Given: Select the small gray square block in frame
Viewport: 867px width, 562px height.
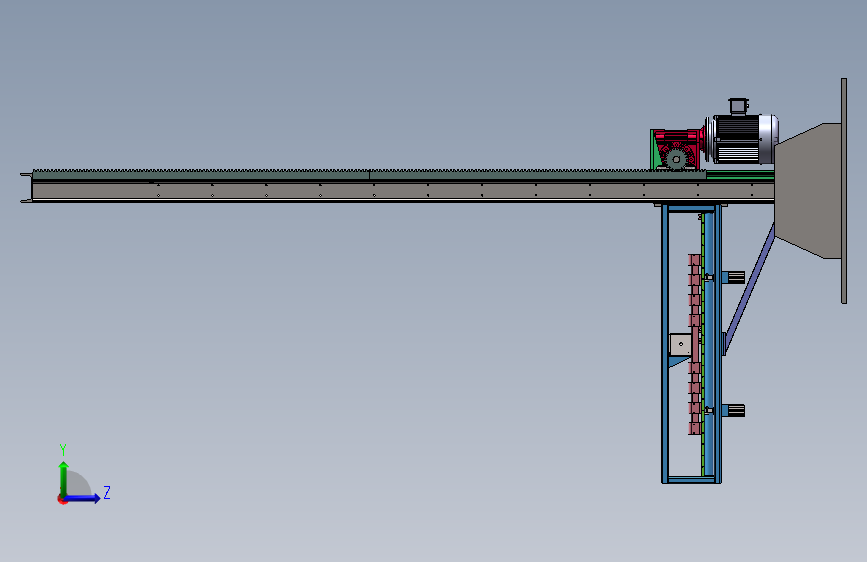Looking at the screenshot, I should tap(680, 345).
